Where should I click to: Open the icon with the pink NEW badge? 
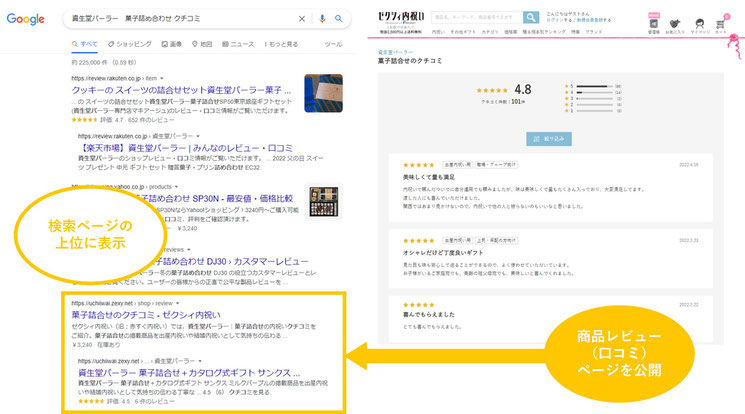654,24
